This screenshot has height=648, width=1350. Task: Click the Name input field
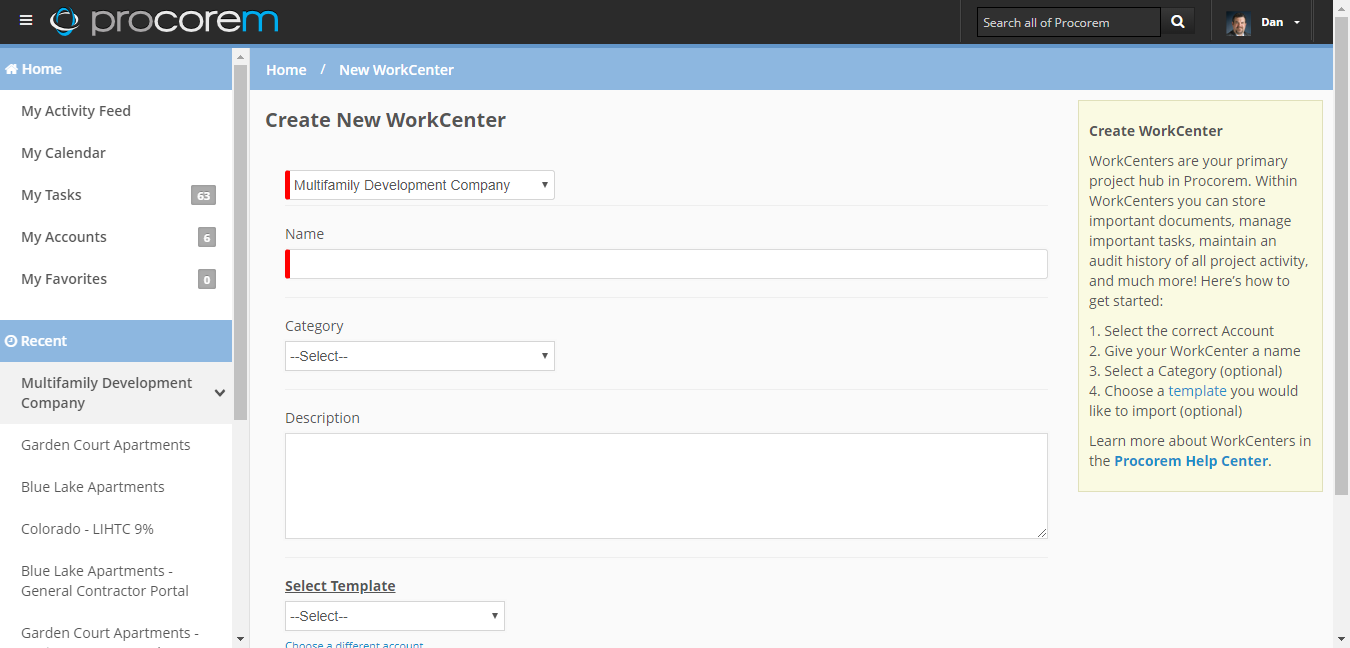coord(666,263)
